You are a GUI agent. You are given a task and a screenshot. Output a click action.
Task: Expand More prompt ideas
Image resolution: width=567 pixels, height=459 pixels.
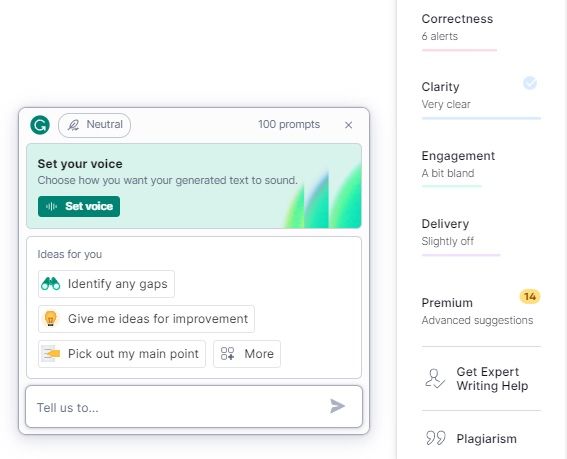(x=247, y=354)
